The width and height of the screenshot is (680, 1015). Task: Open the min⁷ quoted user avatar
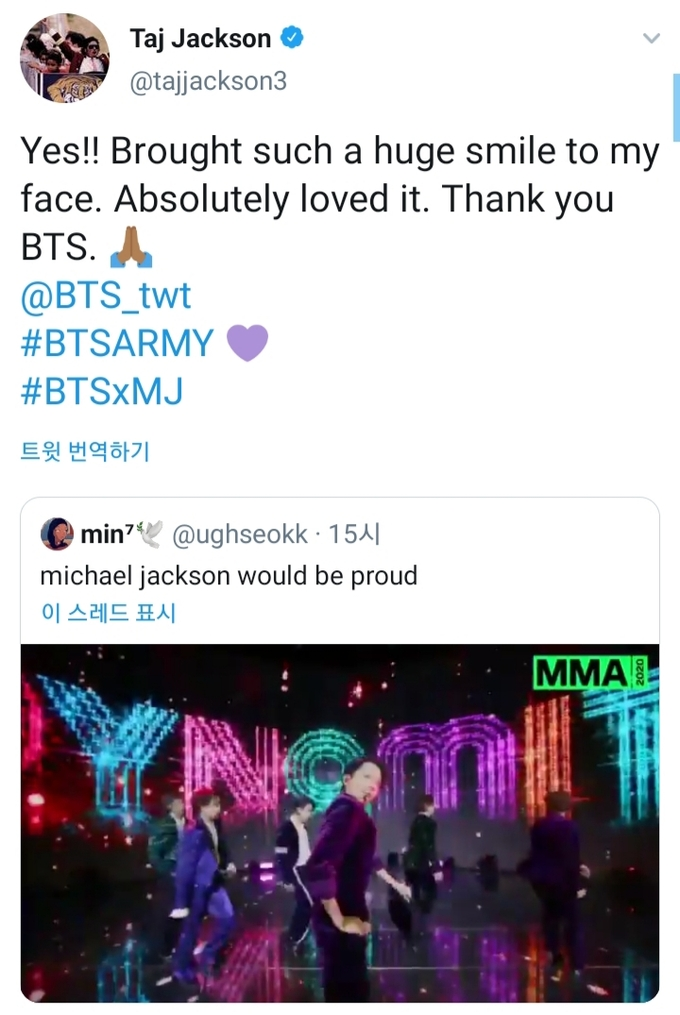(x=56, y=535)
